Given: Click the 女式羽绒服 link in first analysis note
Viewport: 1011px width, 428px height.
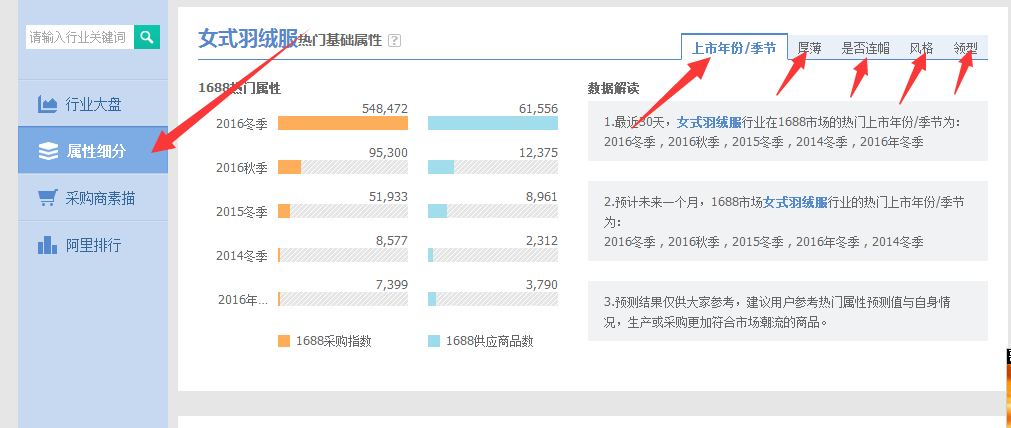Looking at the screenshot, I should tap(708, 122).
